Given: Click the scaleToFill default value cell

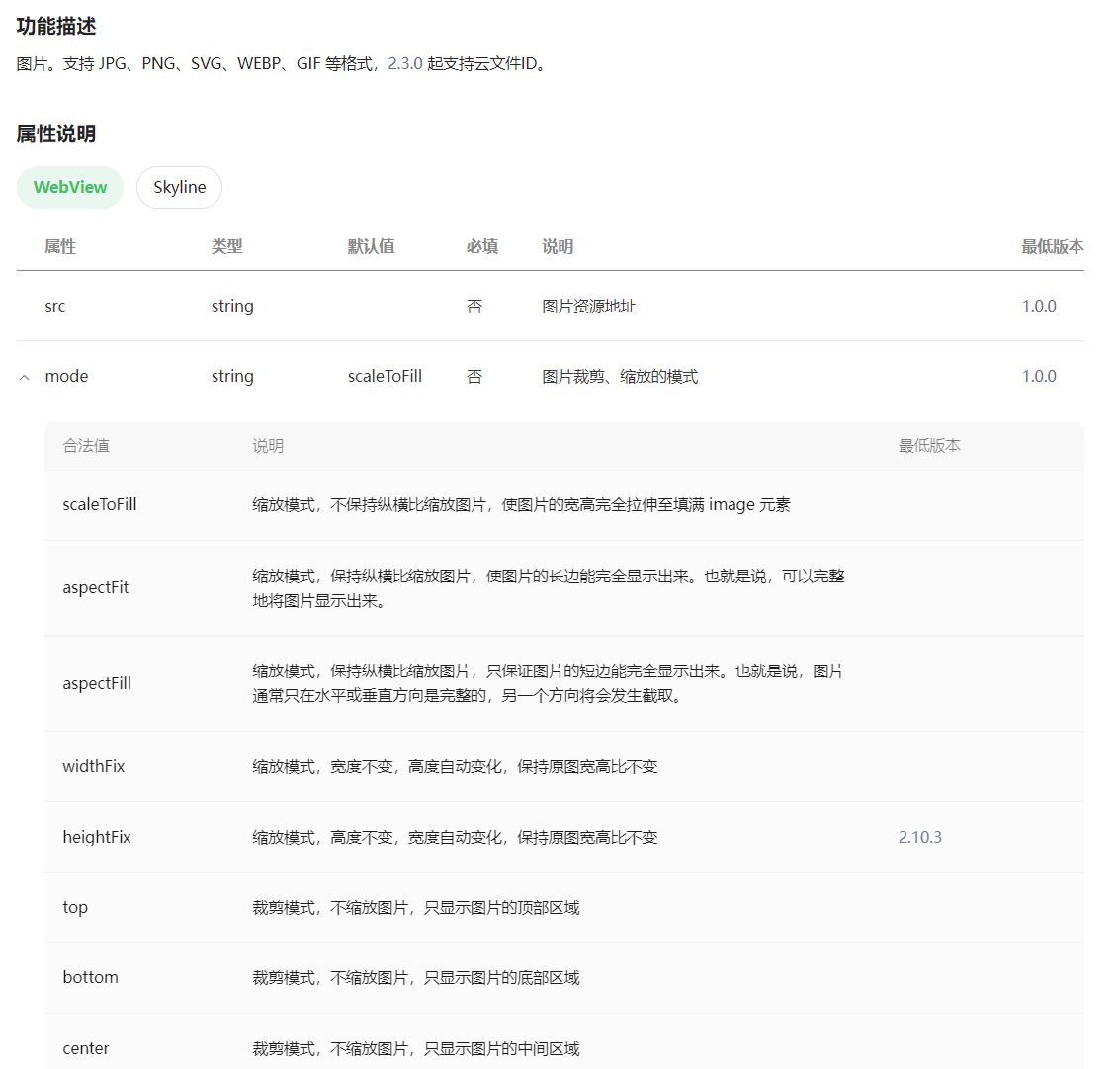Looking at the screenshot, I should click(385, 376).
